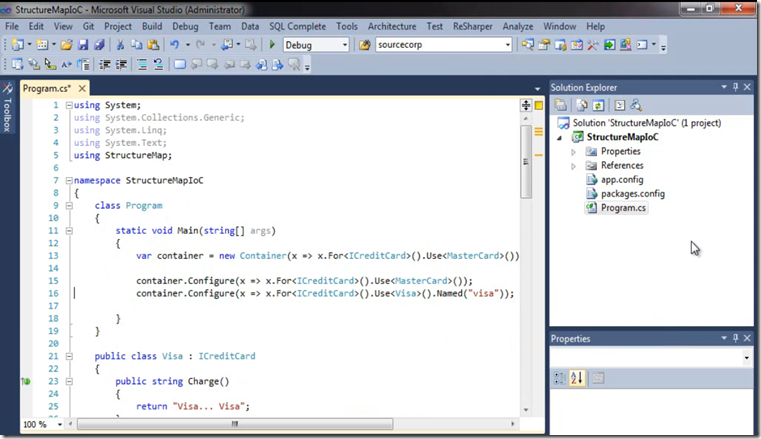Collapse the Main method code block
Viewport: 761px width, 439px height.
(x=69, y=231)
